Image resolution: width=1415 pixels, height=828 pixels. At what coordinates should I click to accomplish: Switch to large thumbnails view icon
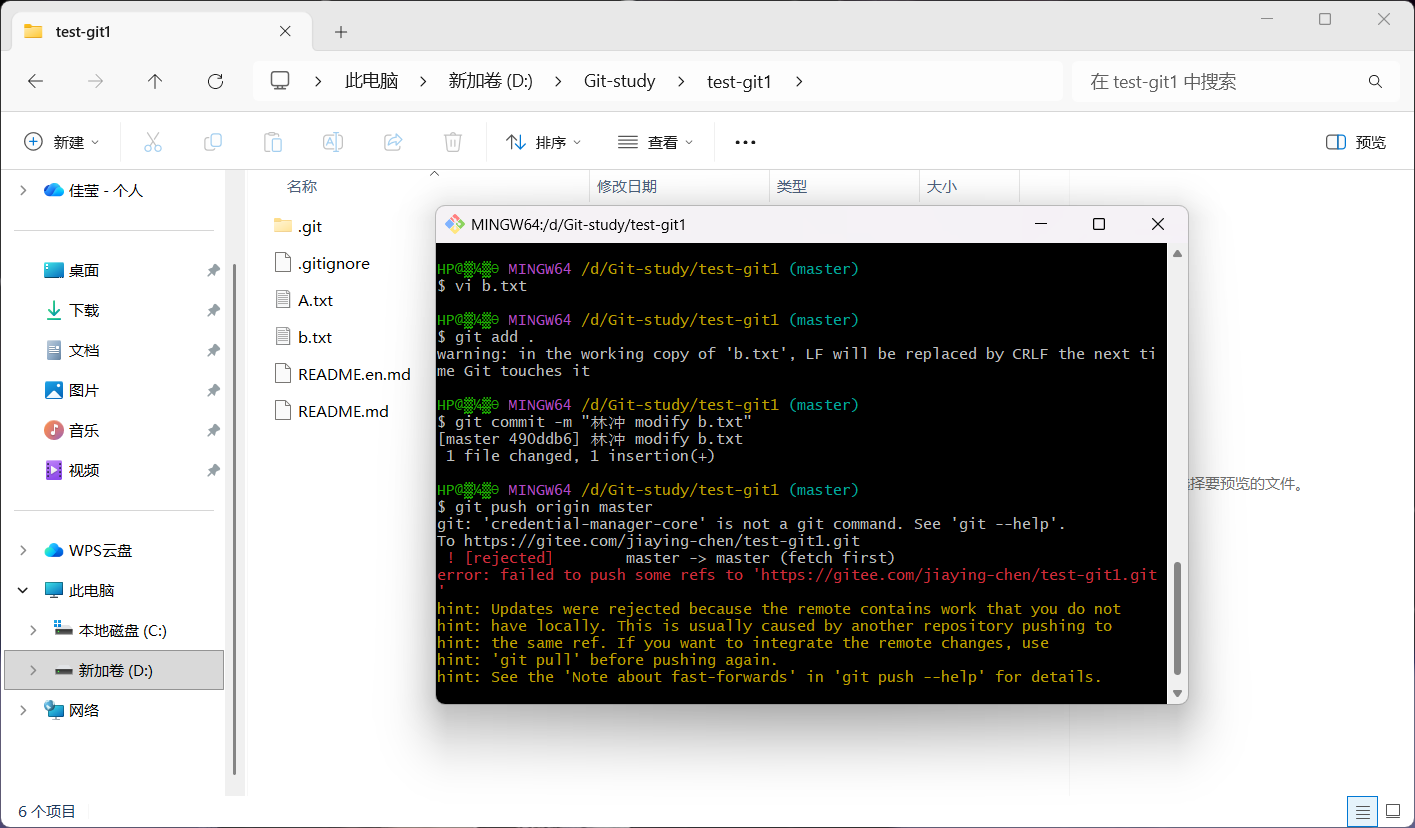[x=1392, y=811]
